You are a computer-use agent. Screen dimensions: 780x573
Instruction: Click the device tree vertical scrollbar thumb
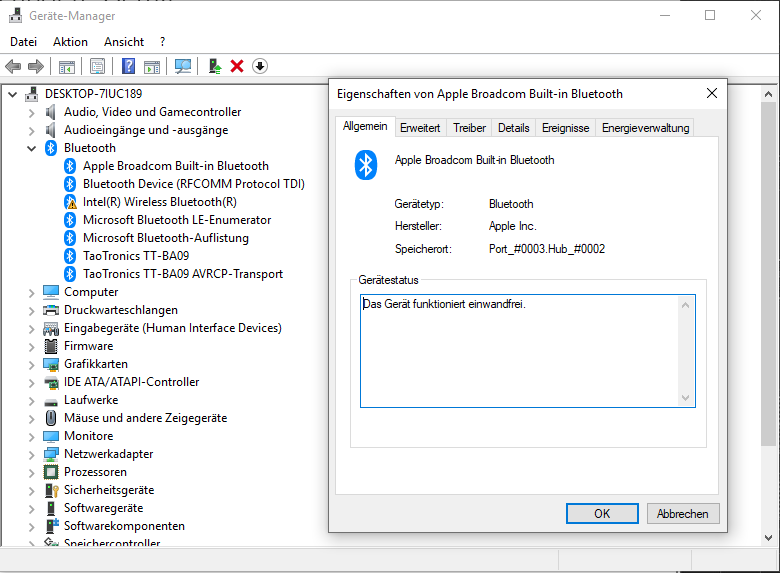pyautogui.click(x=768, y=274)
